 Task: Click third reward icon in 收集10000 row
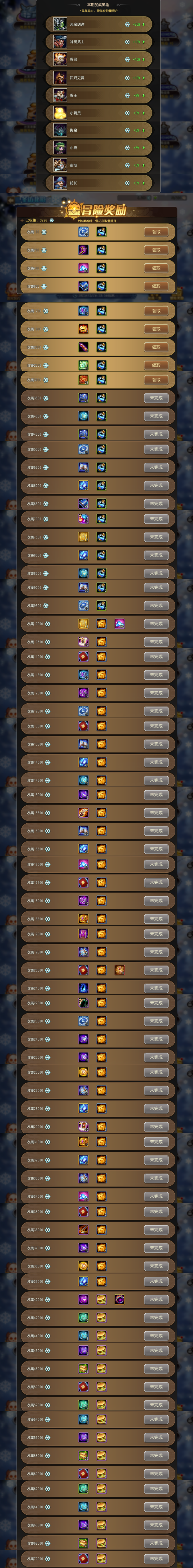point(119,623)
